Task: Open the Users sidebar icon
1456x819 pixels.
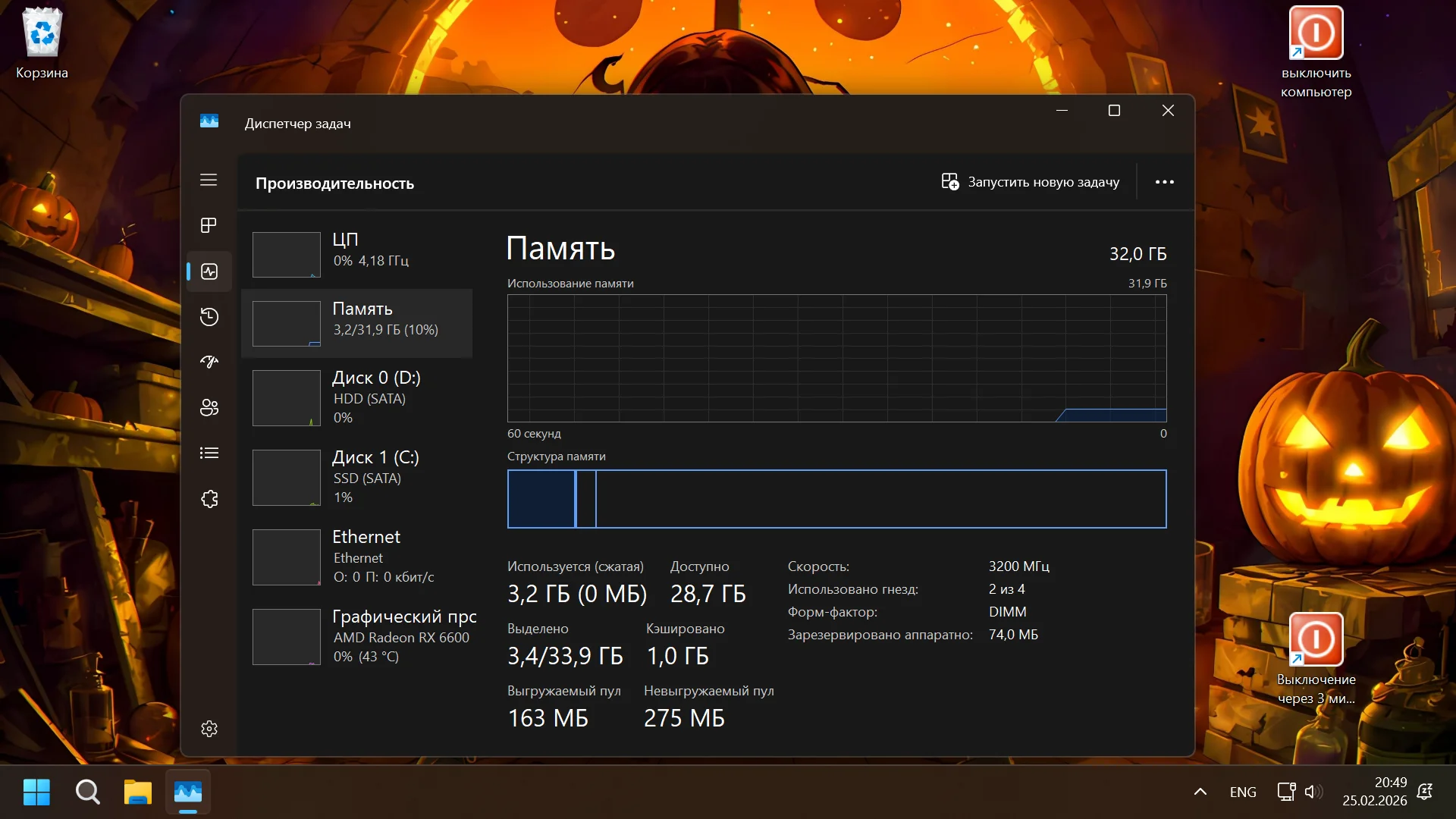Action: [x=209, y=408]
